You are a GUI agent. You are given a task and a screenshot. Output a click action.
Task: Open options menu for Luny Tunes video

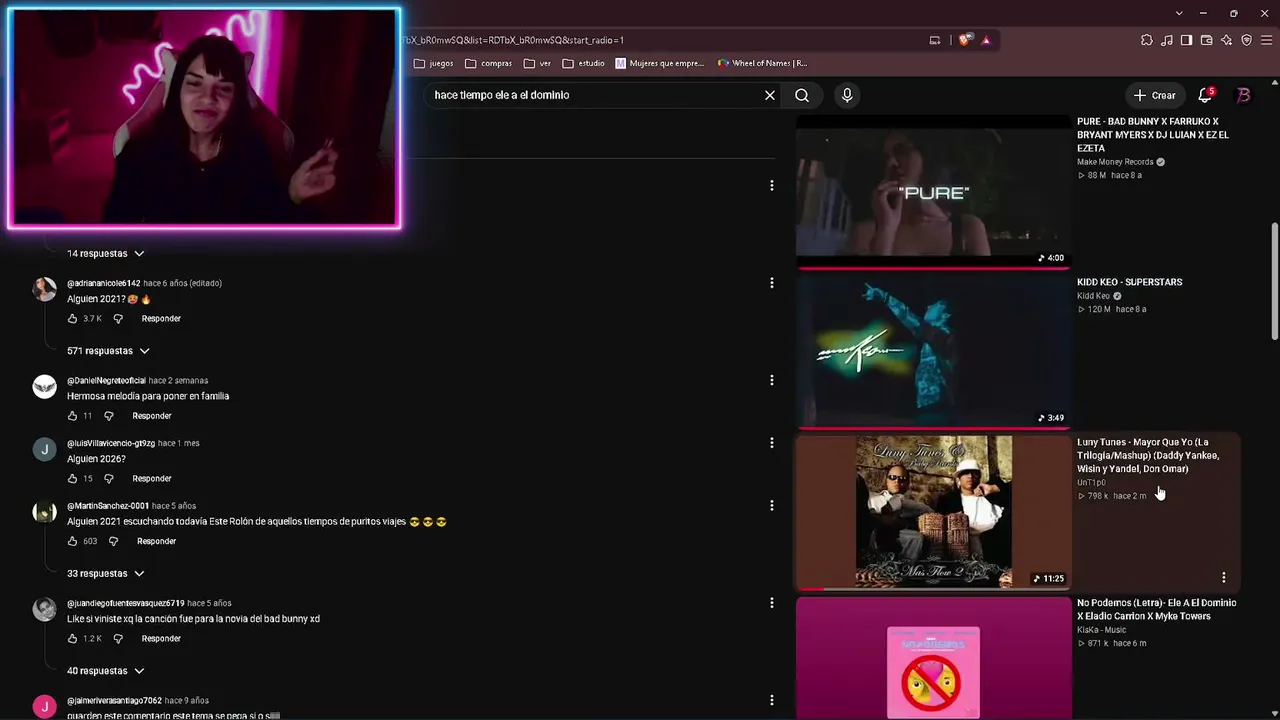click(x=1223, y=577)
